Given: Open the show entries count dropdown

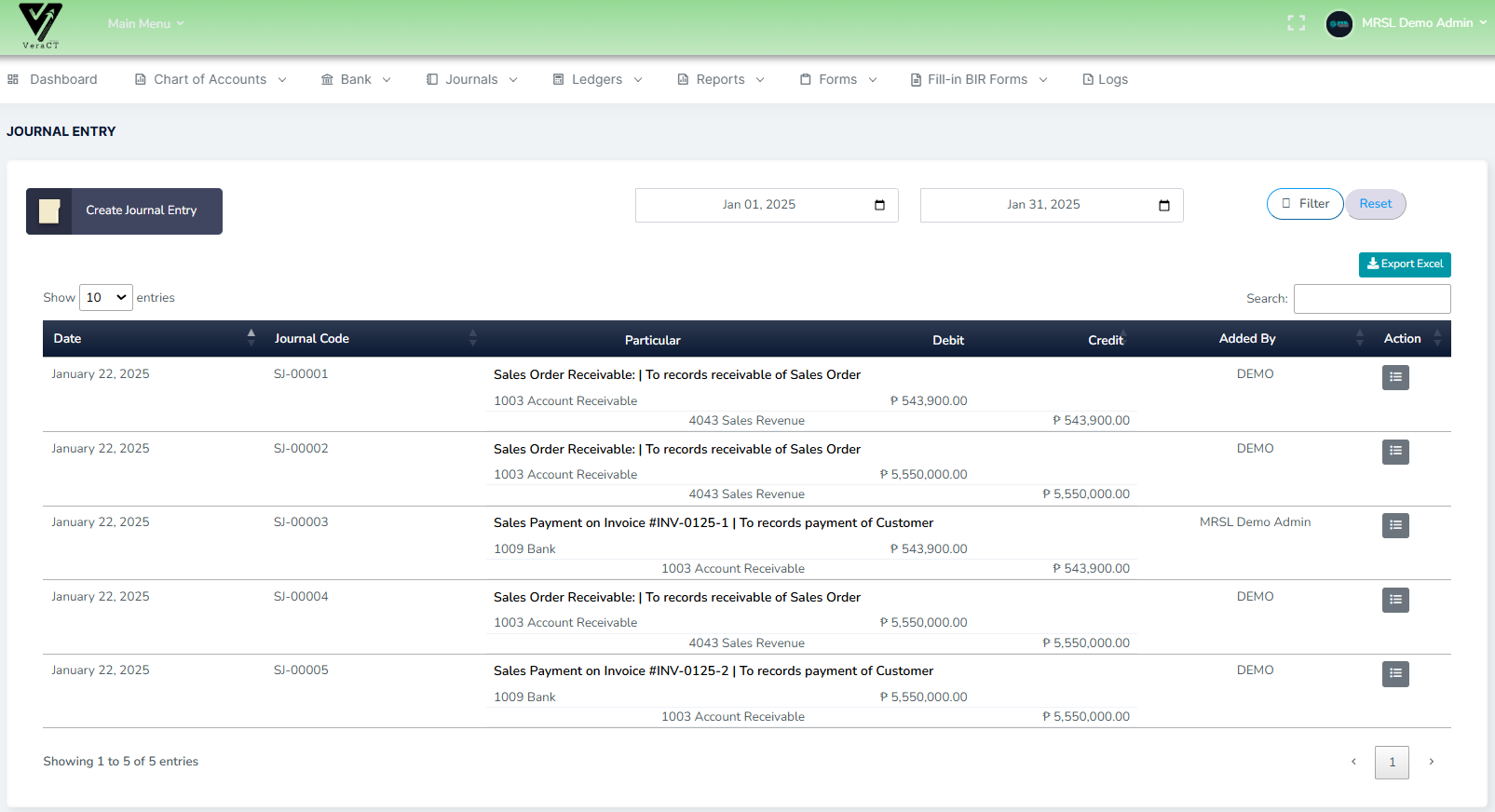Looking at the screenshot, I should [x=106, y=298].
